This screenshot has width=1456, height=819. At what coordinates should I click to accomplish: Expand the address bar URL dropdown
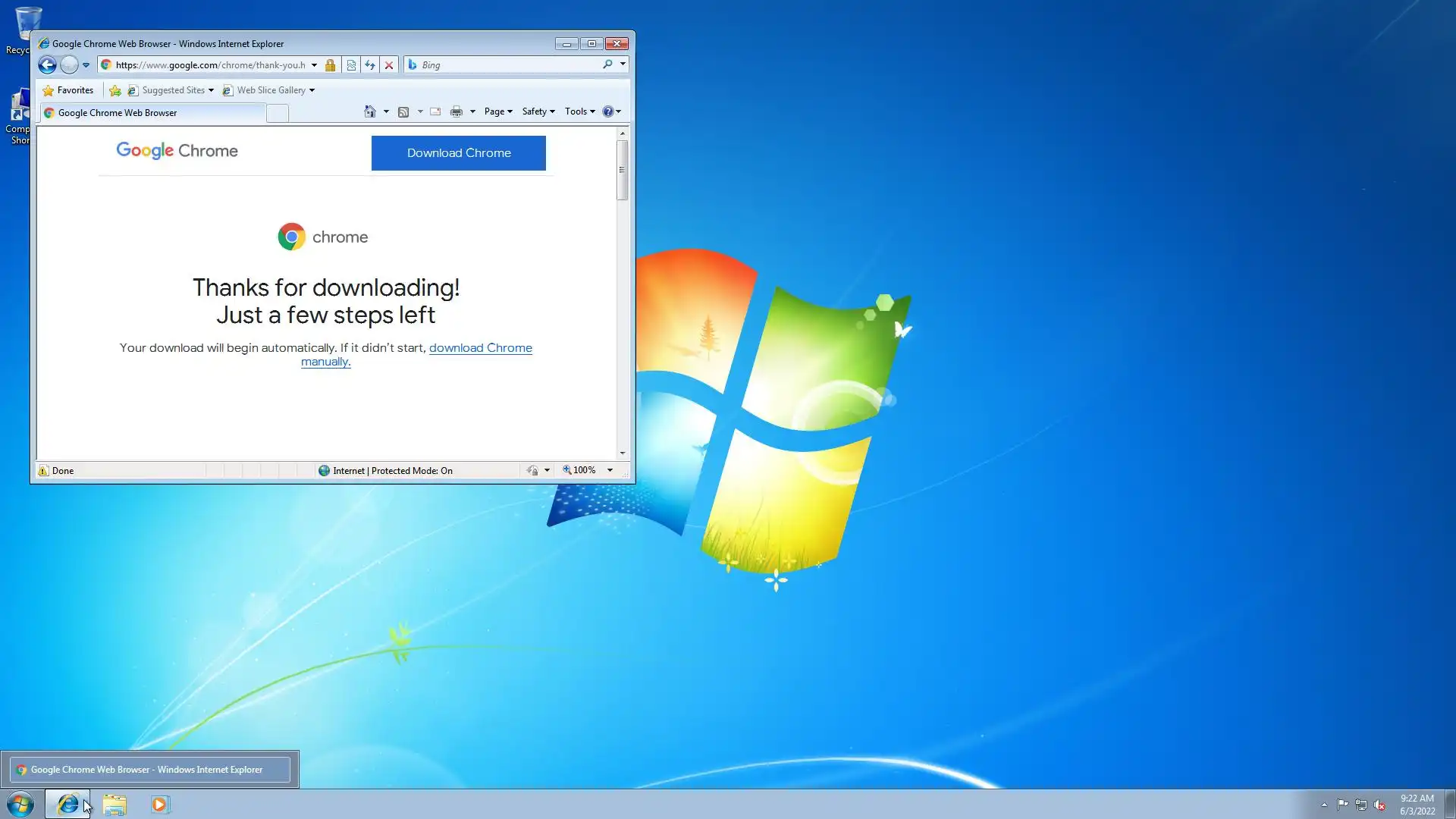click(x=314, y=65)
